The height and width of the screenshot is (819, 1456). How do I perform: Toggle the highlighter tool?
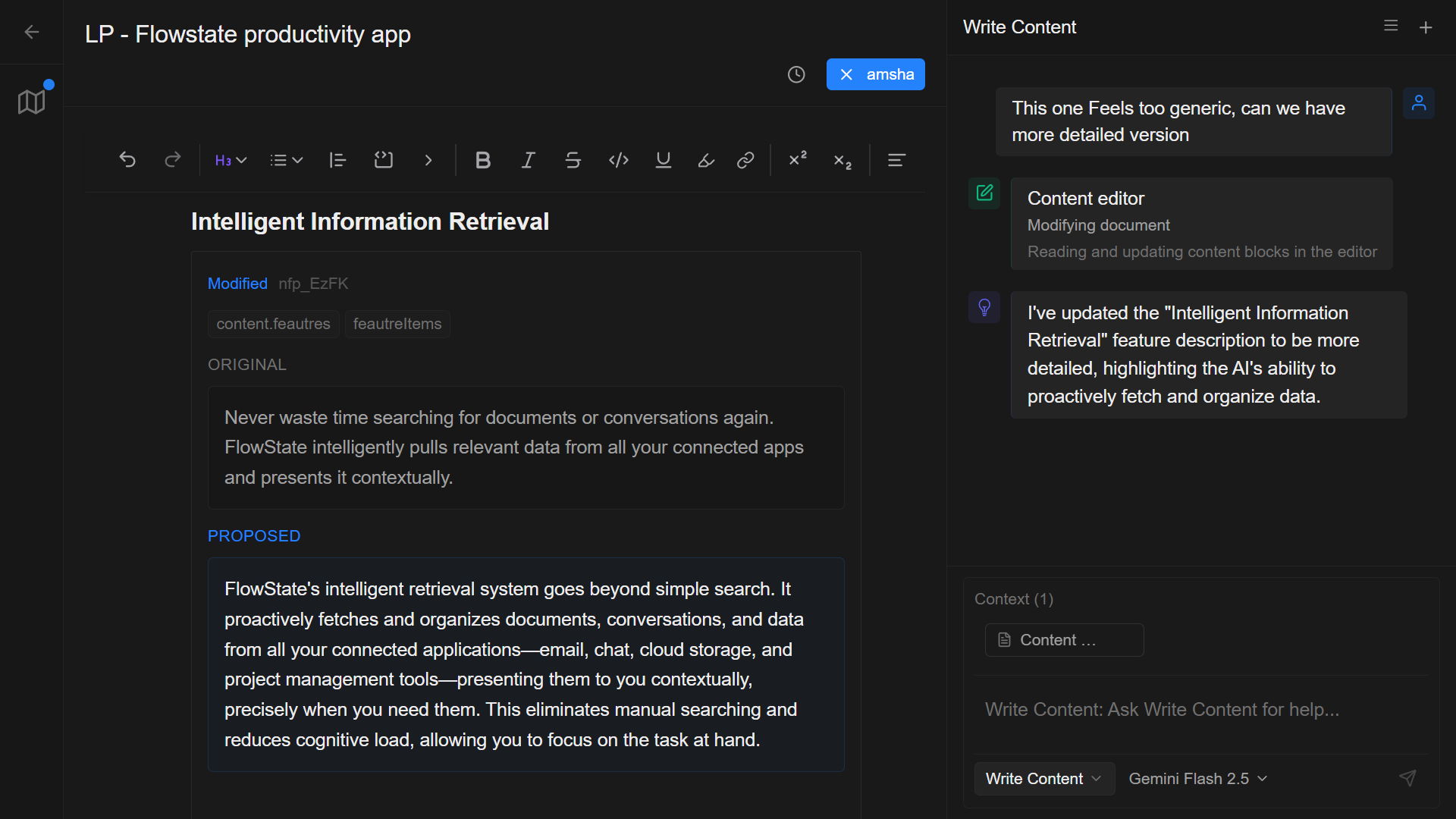(x=706, y=160)
